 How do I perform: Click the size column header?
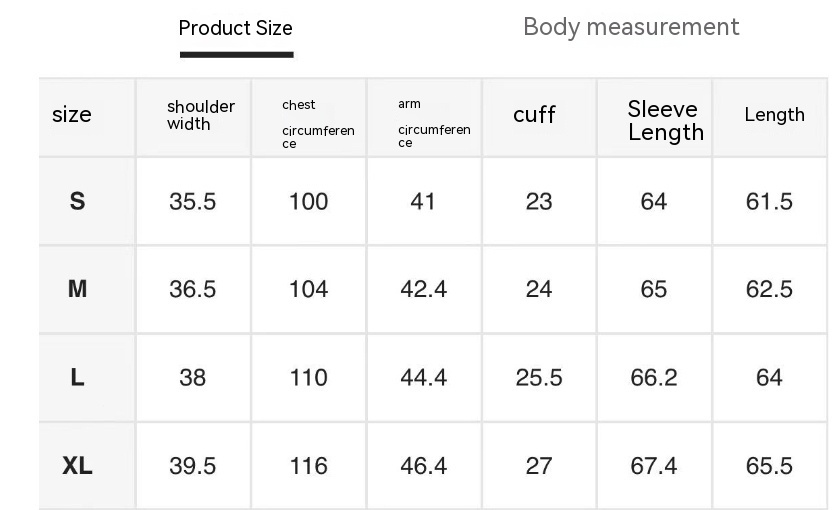click(x=72, y=115)
